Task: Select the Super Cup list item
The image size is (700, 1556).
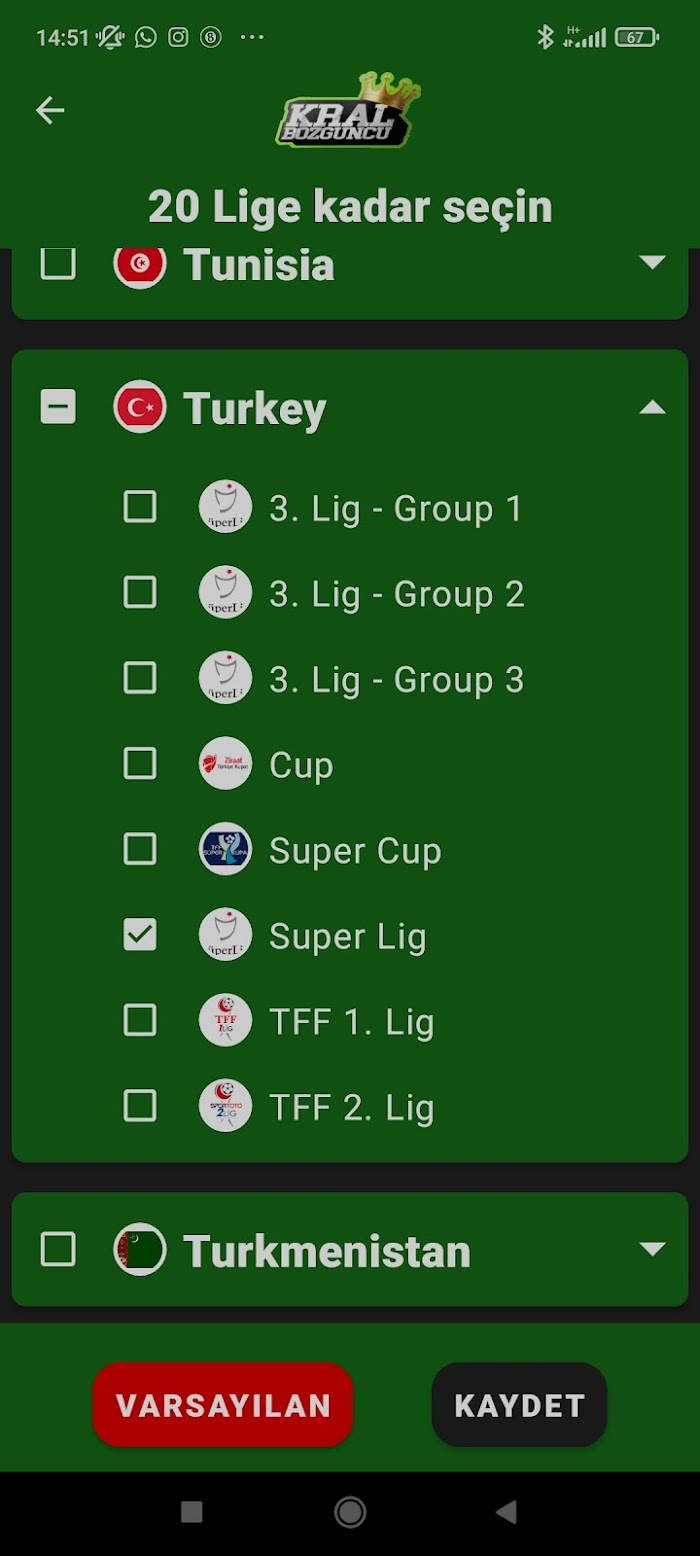Action: [x=350, y=850]
